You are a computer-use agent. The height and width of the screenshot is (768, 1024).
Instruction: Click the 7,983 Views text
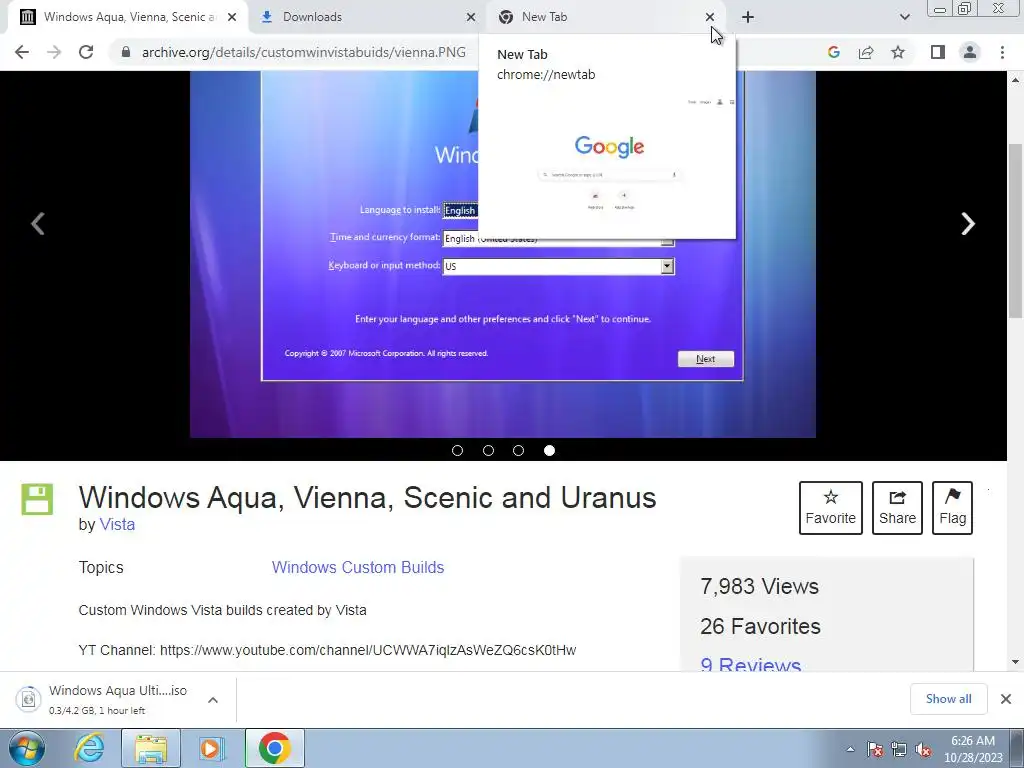[759, 586]
